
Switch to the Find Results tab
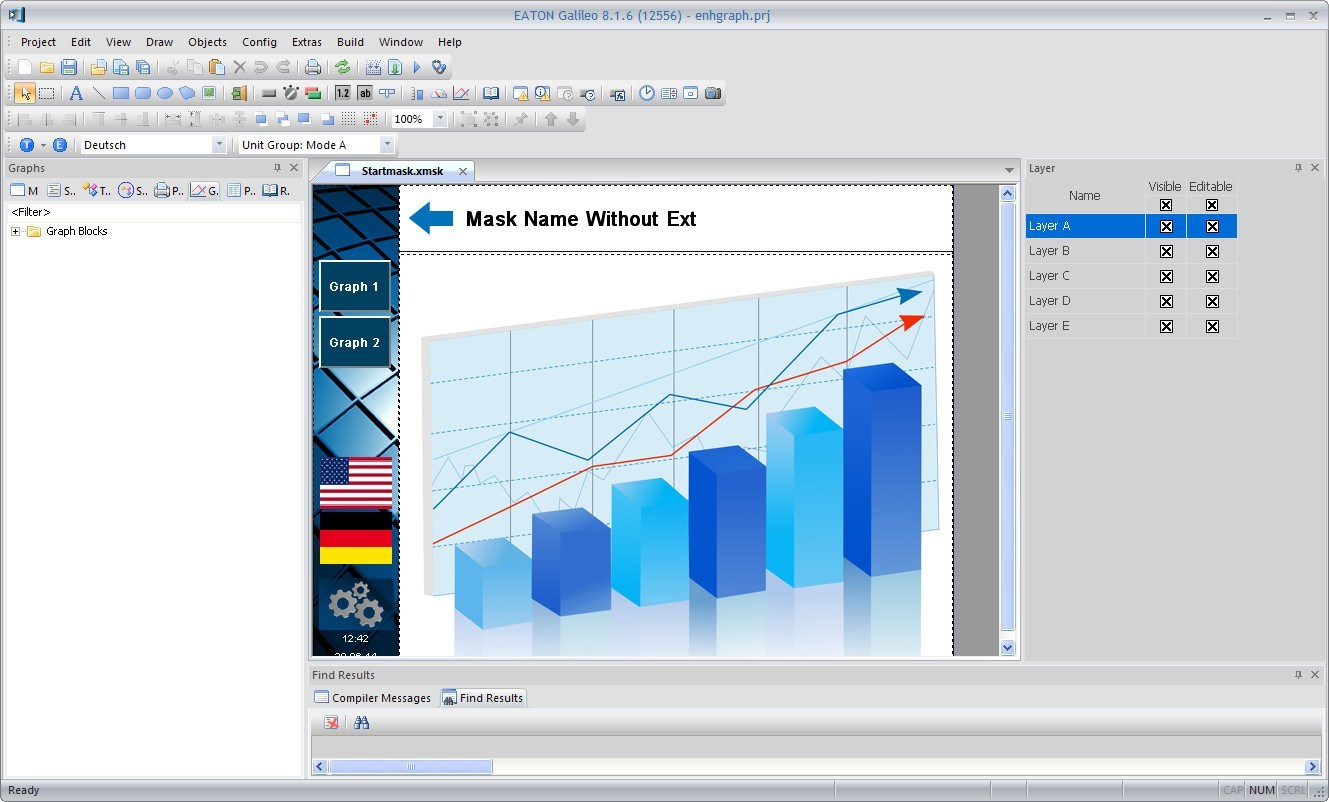[x=483, y=698]
